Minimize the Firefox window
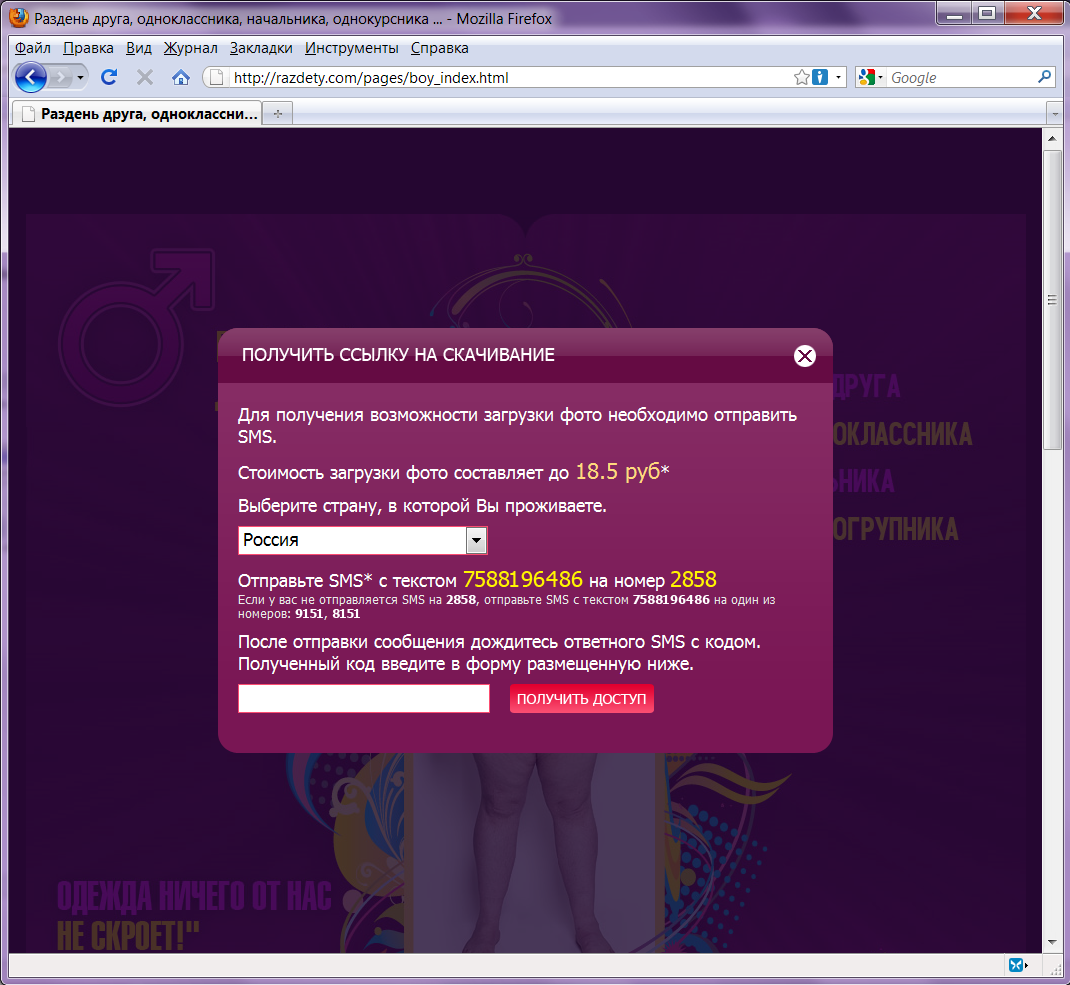Image resolution: width=1070 pixels, height=985 pixels. (x=953, y=13)
